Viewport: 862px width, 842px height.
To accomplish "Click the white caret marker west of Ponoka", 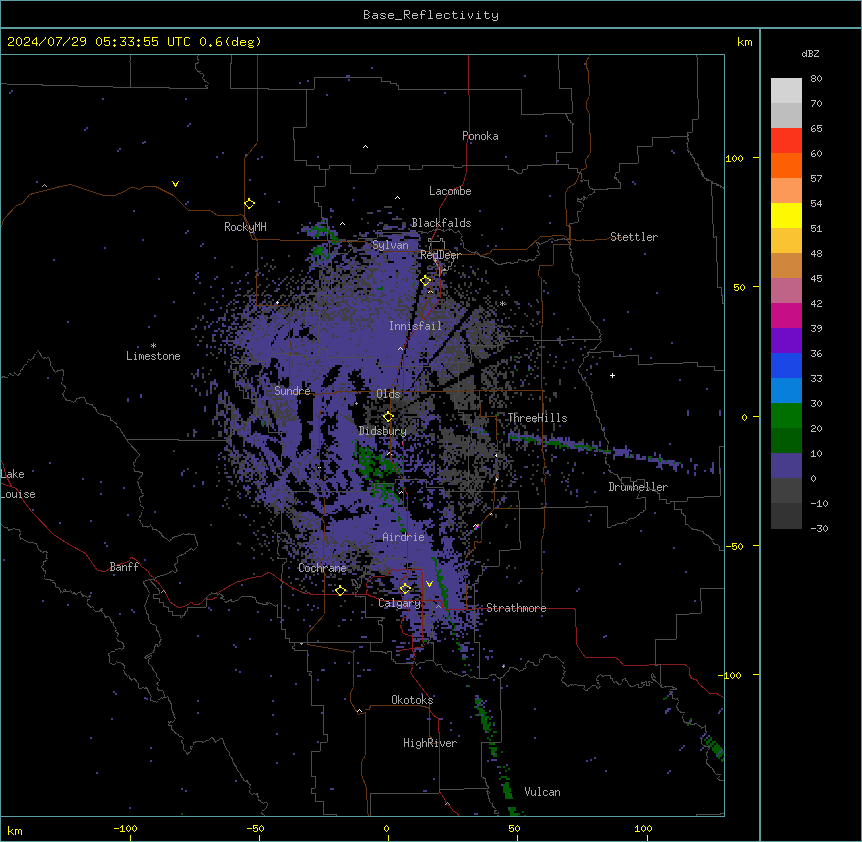I will [365, 147].
